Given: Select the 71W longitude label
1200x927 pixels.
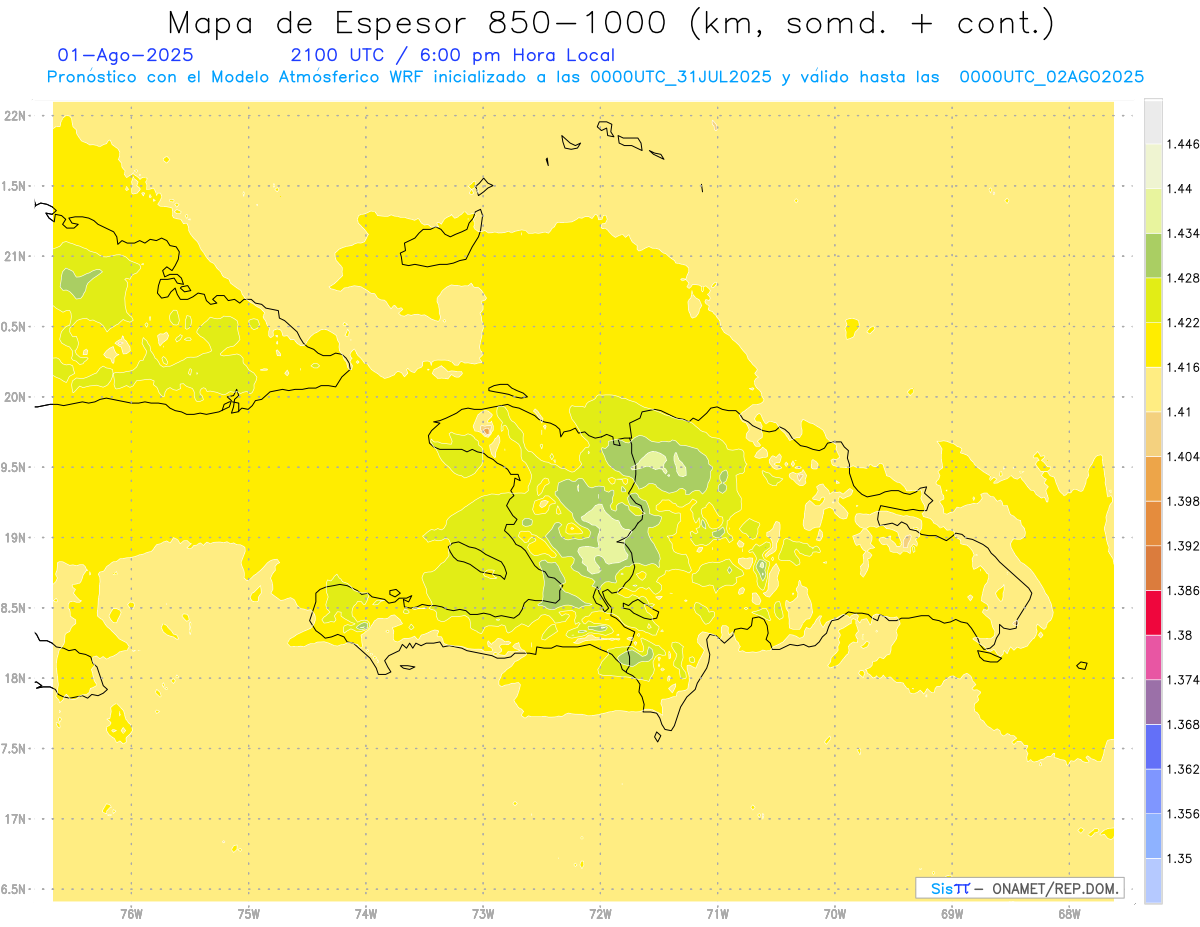Looking at the screenshot, I should 717,913.
